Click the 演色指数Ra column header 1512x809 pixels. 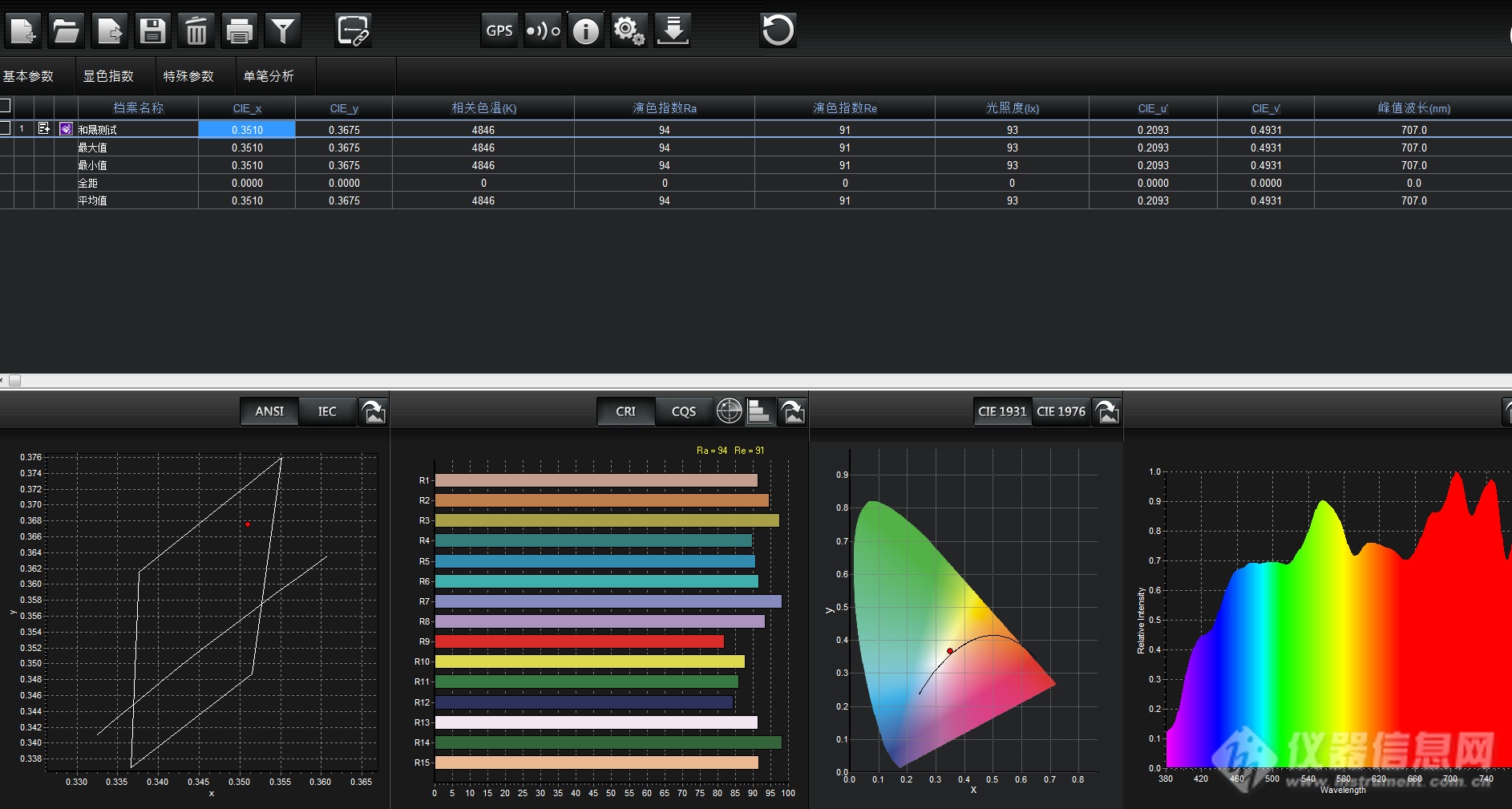coord(665,107)
